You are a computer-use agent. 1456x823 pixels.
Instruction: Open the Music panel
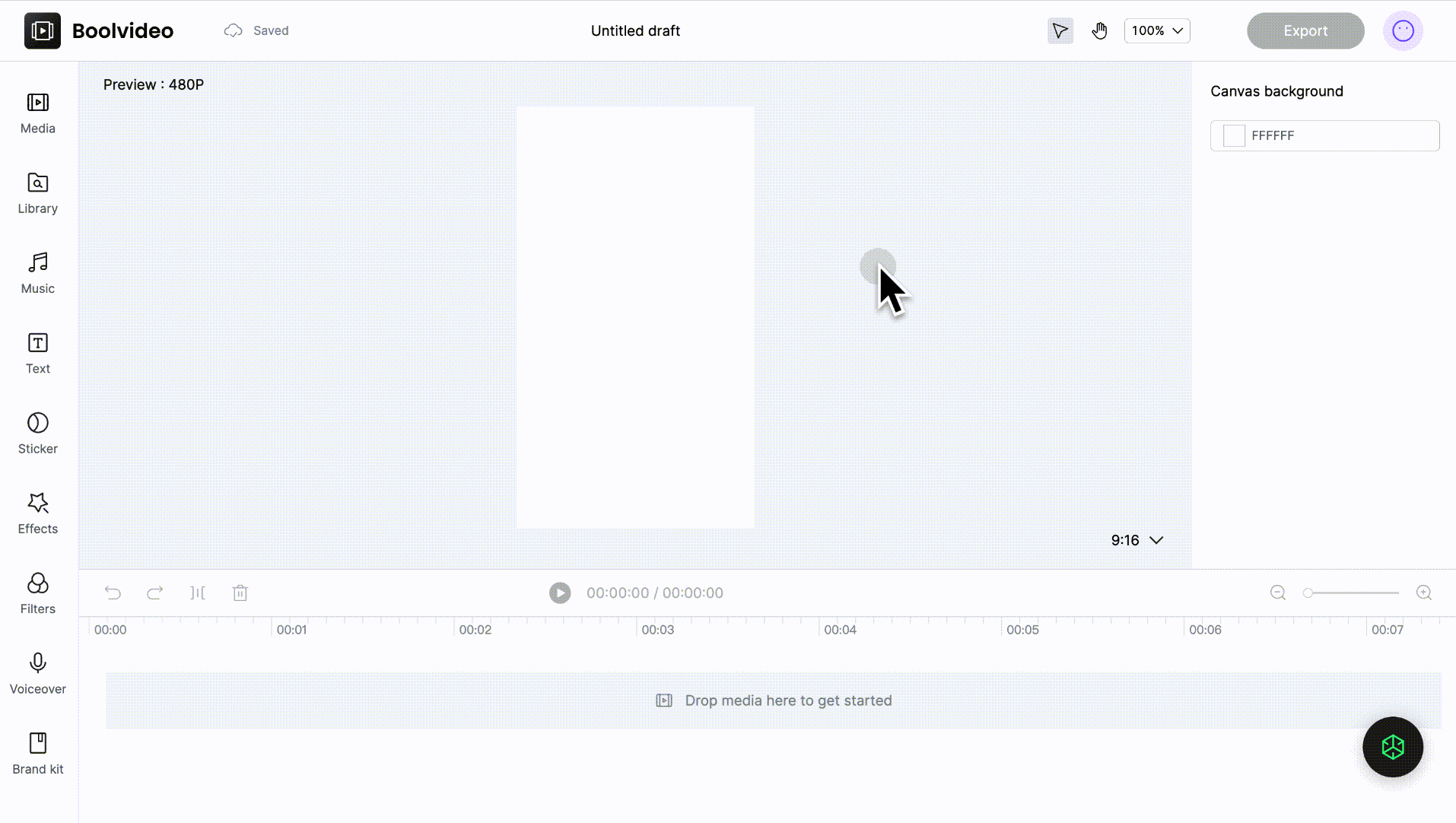(x=38, y=272)
